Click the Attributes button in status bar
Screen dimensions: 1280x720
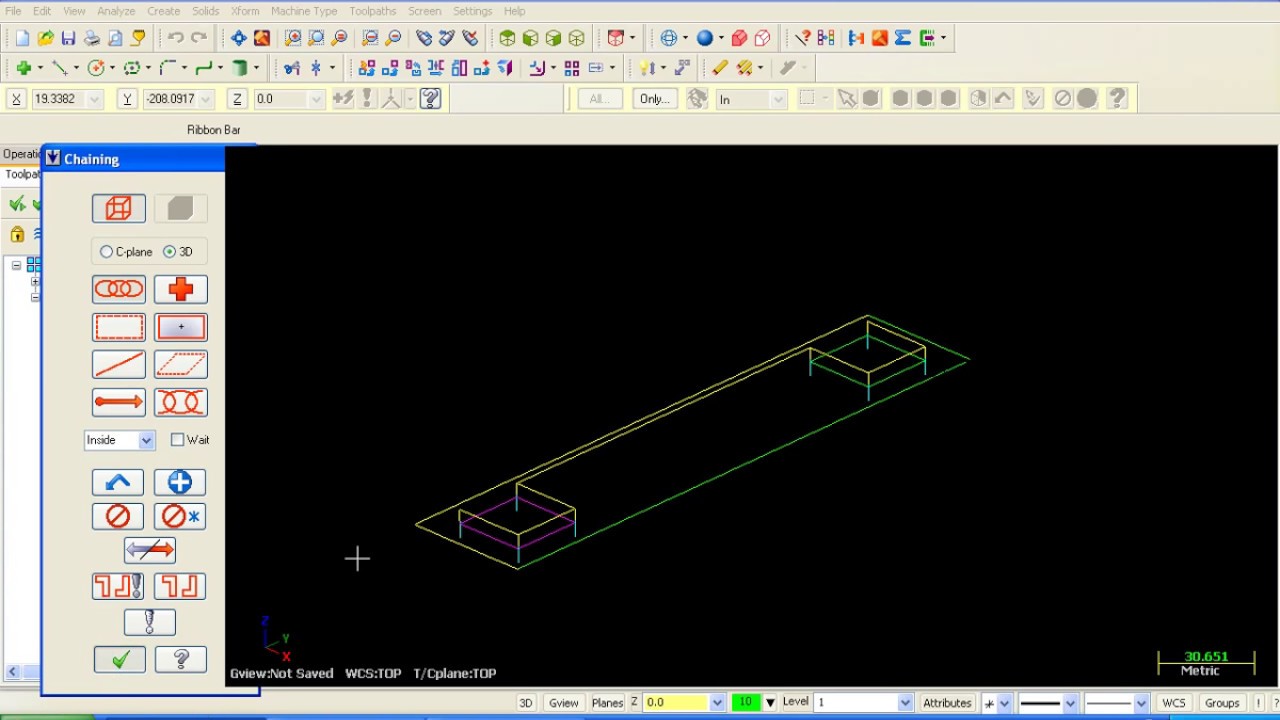tap(947, 703)
